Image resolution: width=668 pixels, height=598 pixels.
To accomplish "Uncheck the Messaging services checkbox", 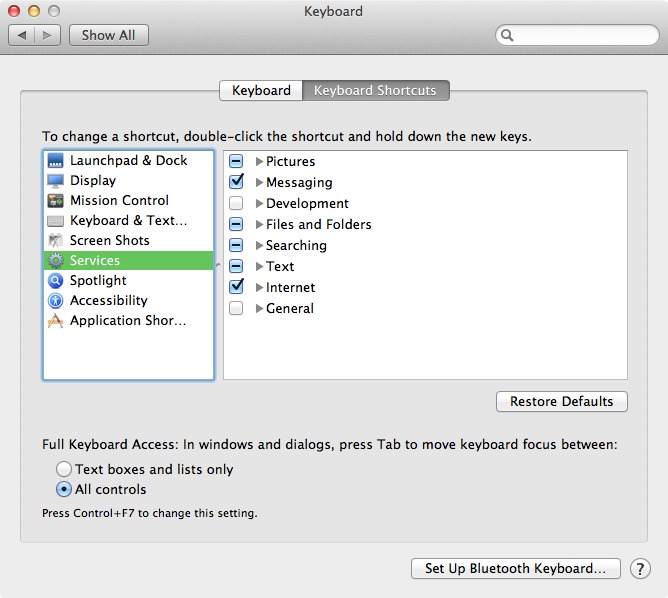I will 236,182.
